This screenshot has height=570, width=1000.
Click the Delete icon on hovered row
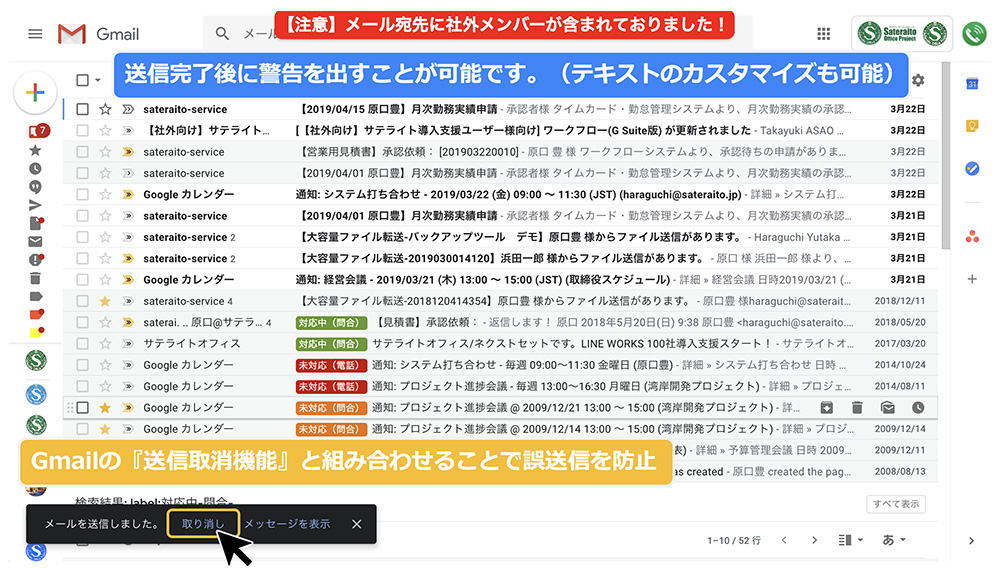point(857,407)
